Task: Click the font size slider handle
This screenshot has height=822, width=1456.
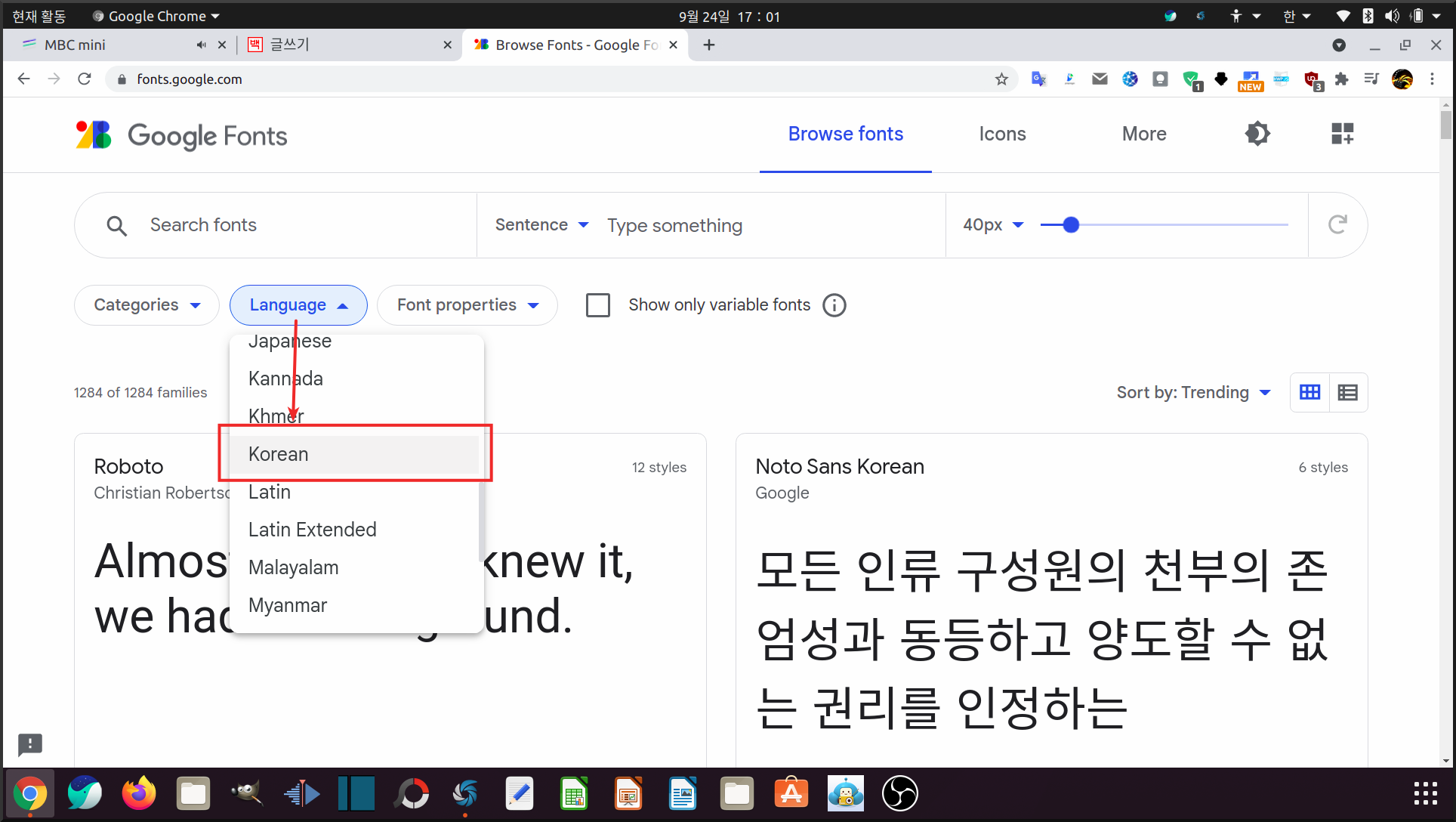Action: click(1071, 225)
